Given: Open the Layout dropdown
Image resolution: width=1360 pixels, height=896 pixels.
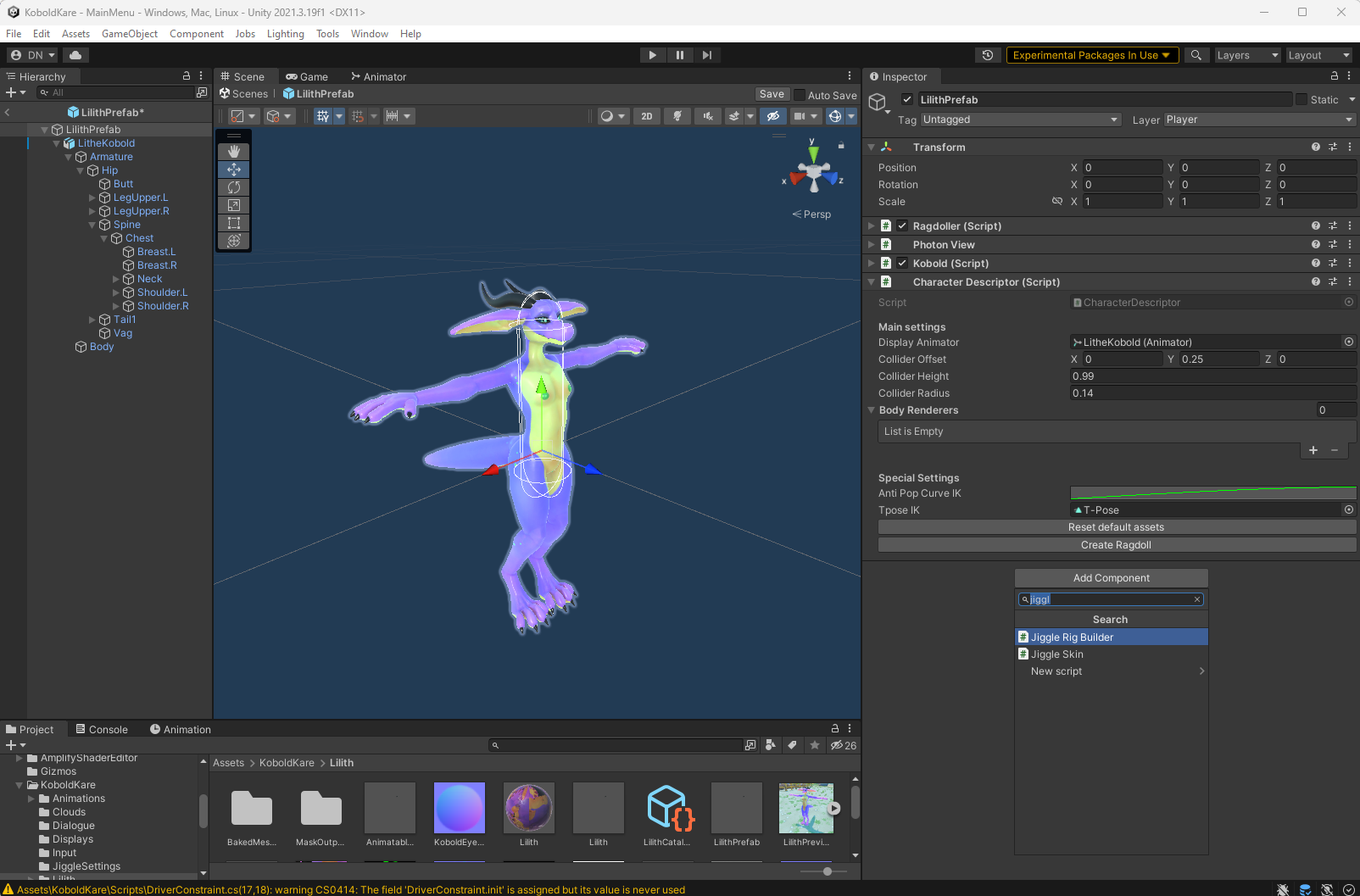Looking at the screenshot, I should point(1318,55).
